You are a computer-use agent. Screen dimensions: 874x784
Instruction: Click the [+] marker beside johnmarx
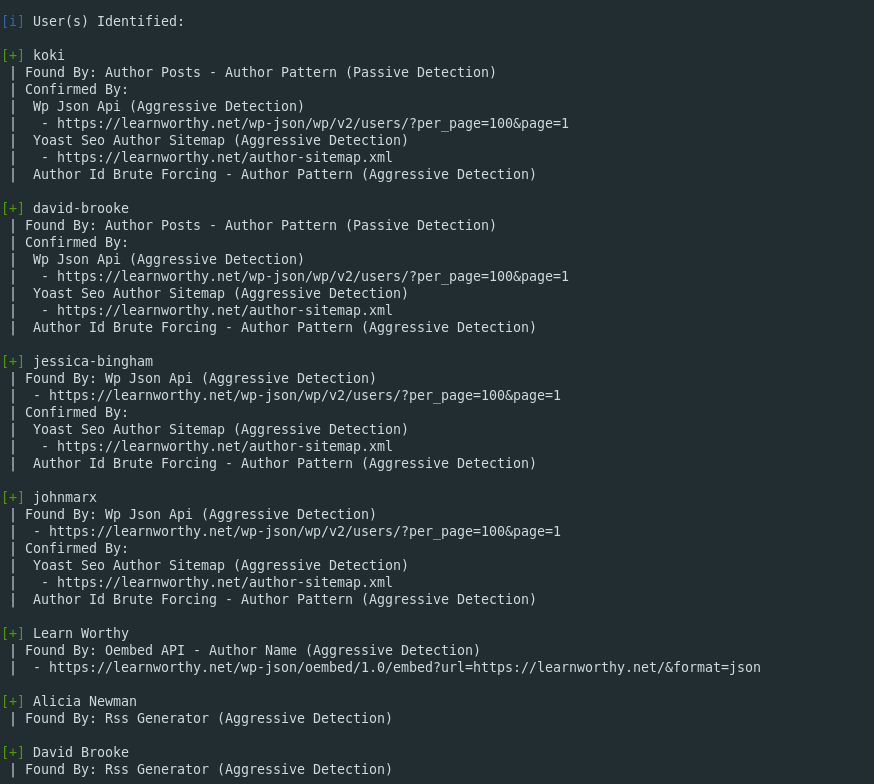[x=13, y=497]
